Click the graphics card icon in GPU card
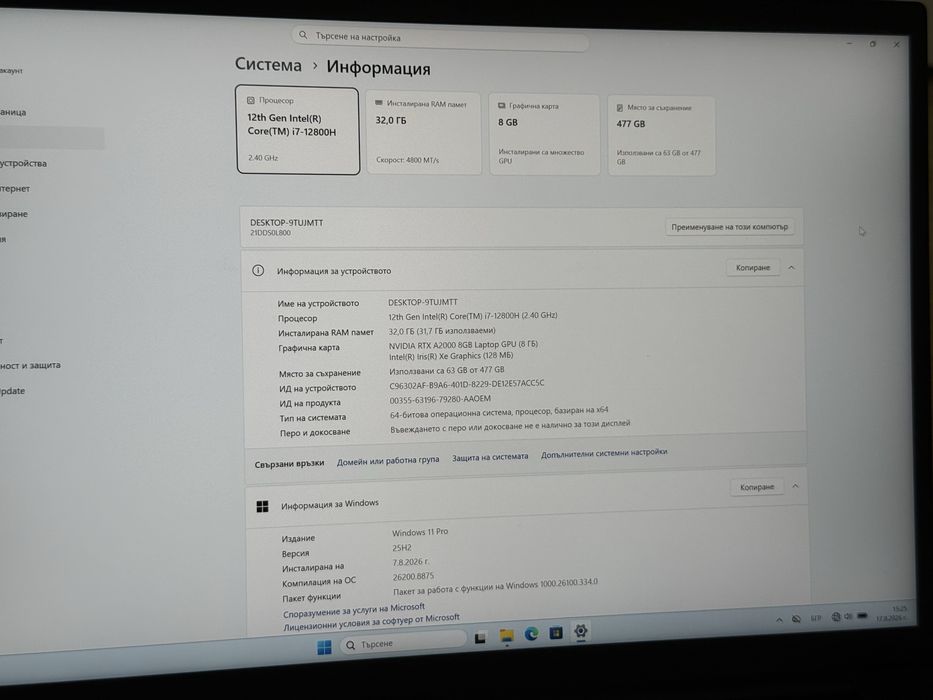The width and height of the screenshot is (933, 700). 502,105
